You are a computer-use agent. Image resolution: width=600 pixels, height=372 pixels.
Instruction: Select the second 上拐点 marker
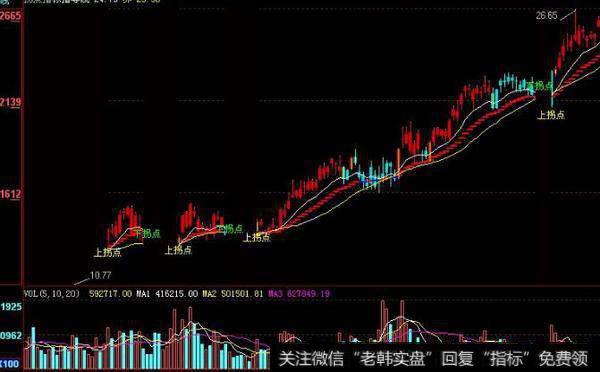click(x=178, y=250)
